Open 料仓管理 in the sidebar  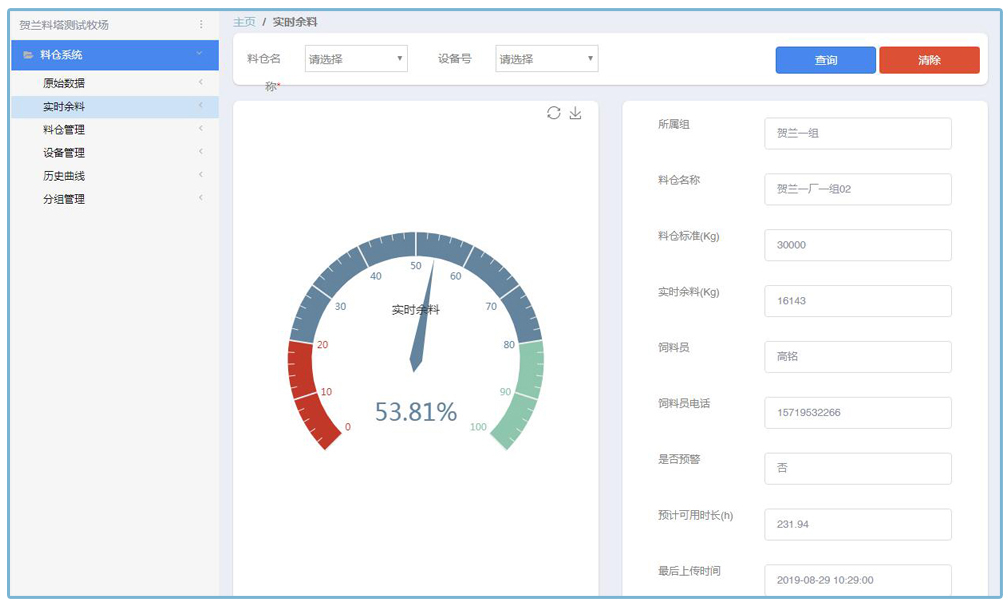[x=64, y=129]
